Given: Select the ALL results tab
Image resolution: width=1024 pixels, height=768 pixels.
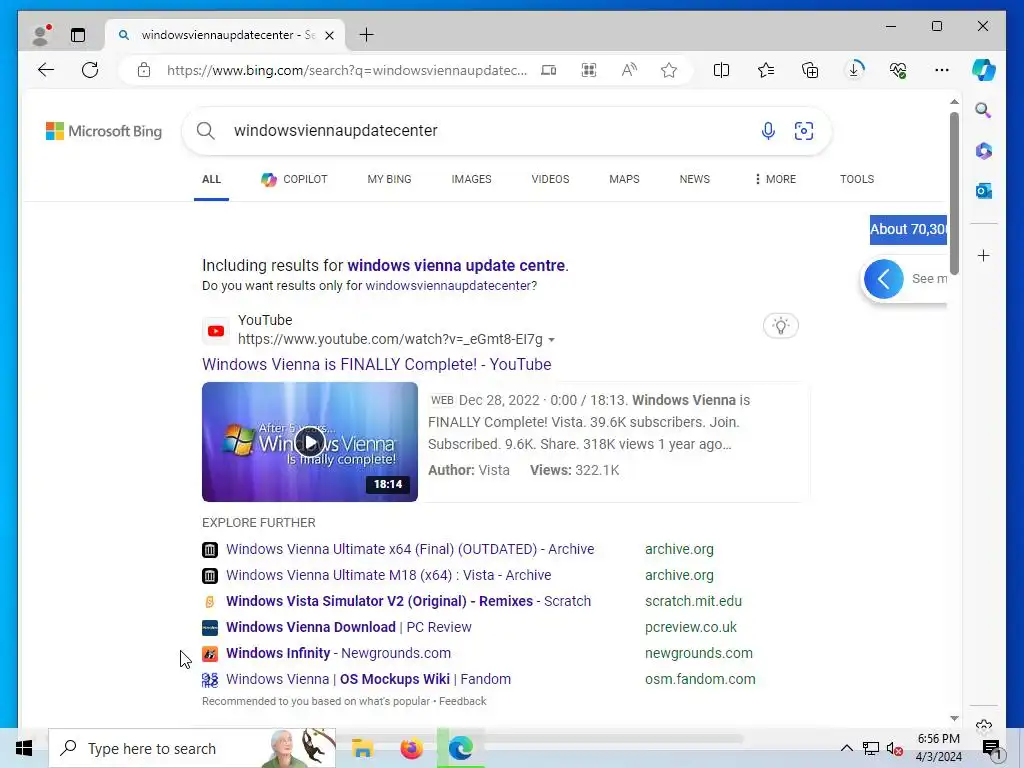Looking at the screenshot, I should click(211, 179).
